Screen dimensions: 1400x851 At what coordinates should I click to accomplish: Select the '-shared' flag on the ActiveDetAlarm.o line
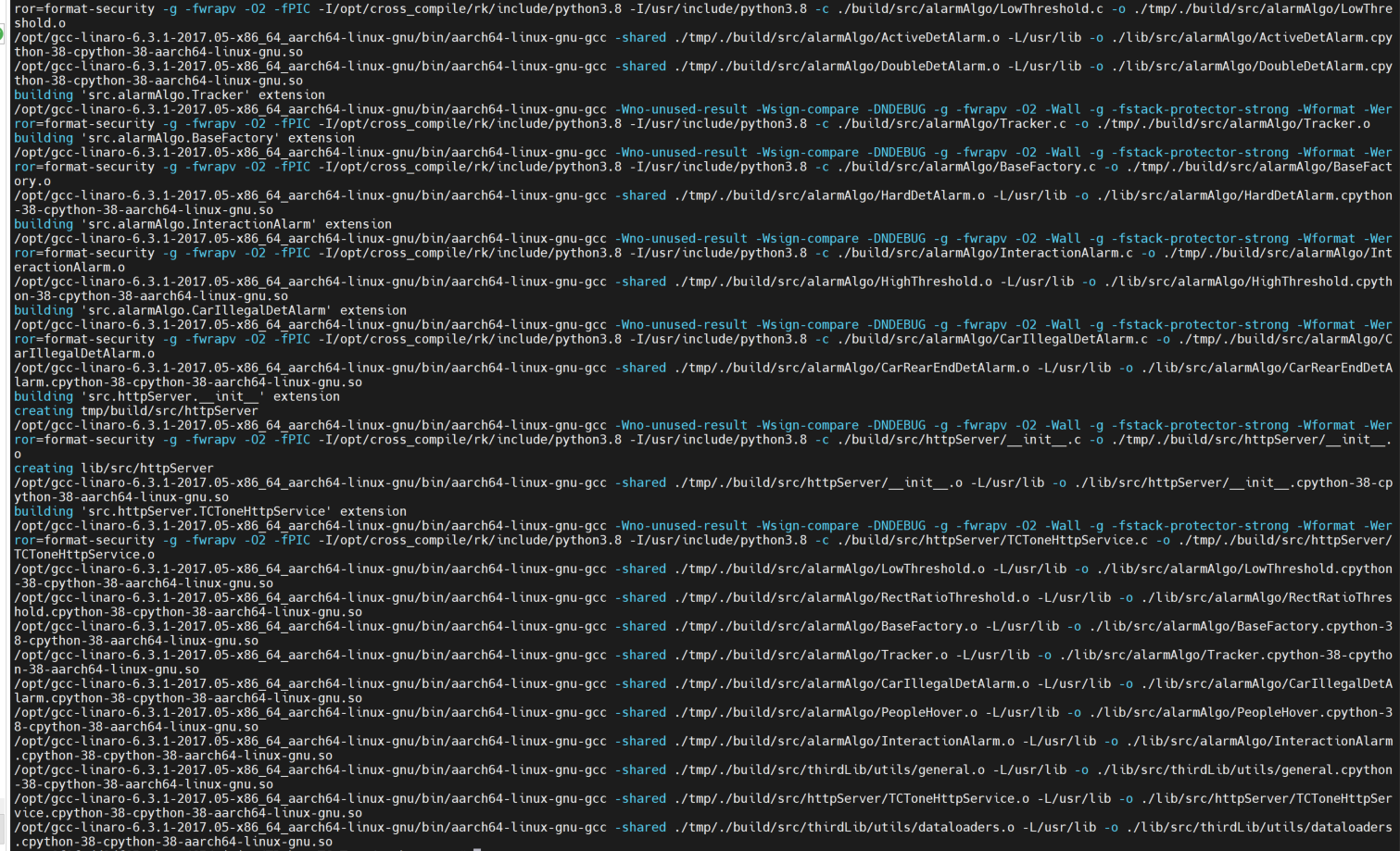coord(642,37)
